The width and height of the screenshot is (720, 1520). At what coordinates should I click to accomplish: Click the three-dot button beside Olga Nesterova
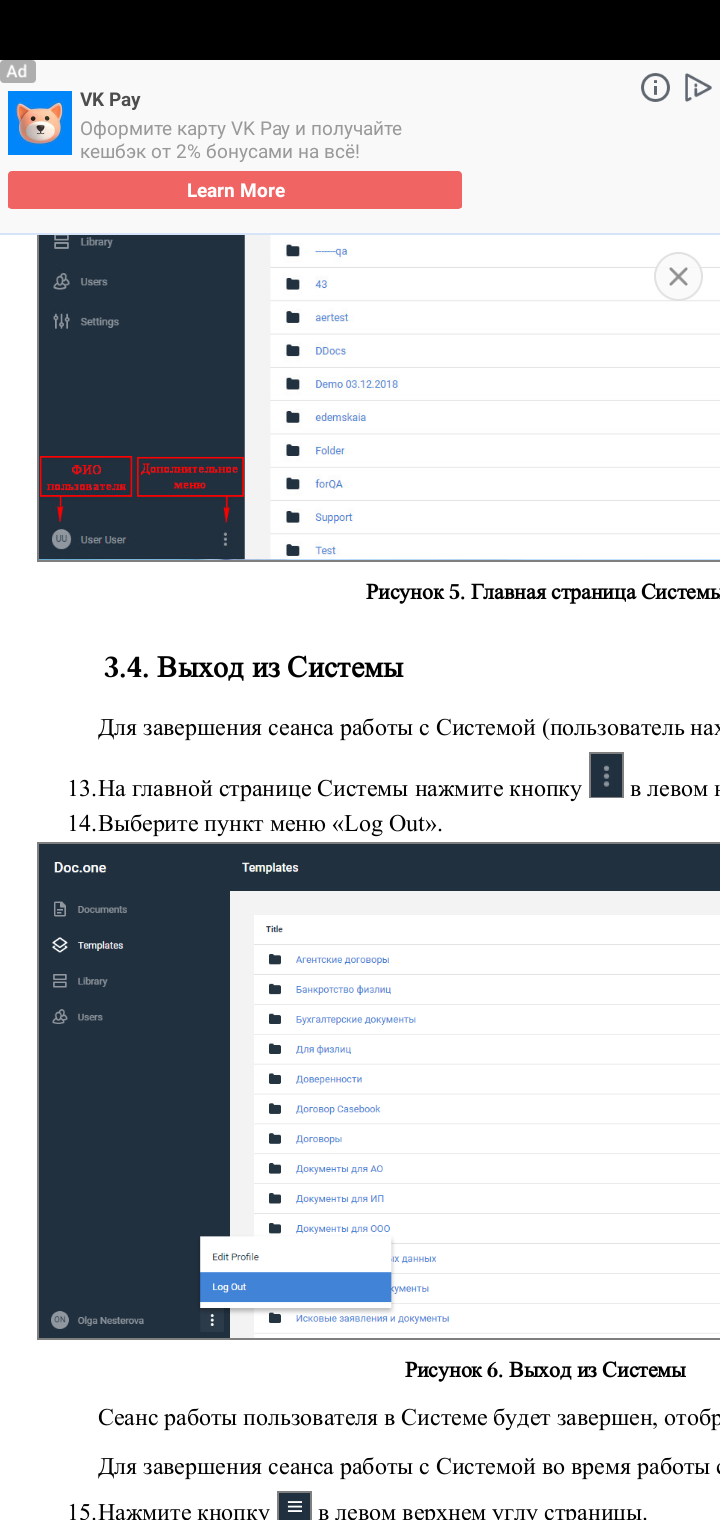tap(212, 1320)
